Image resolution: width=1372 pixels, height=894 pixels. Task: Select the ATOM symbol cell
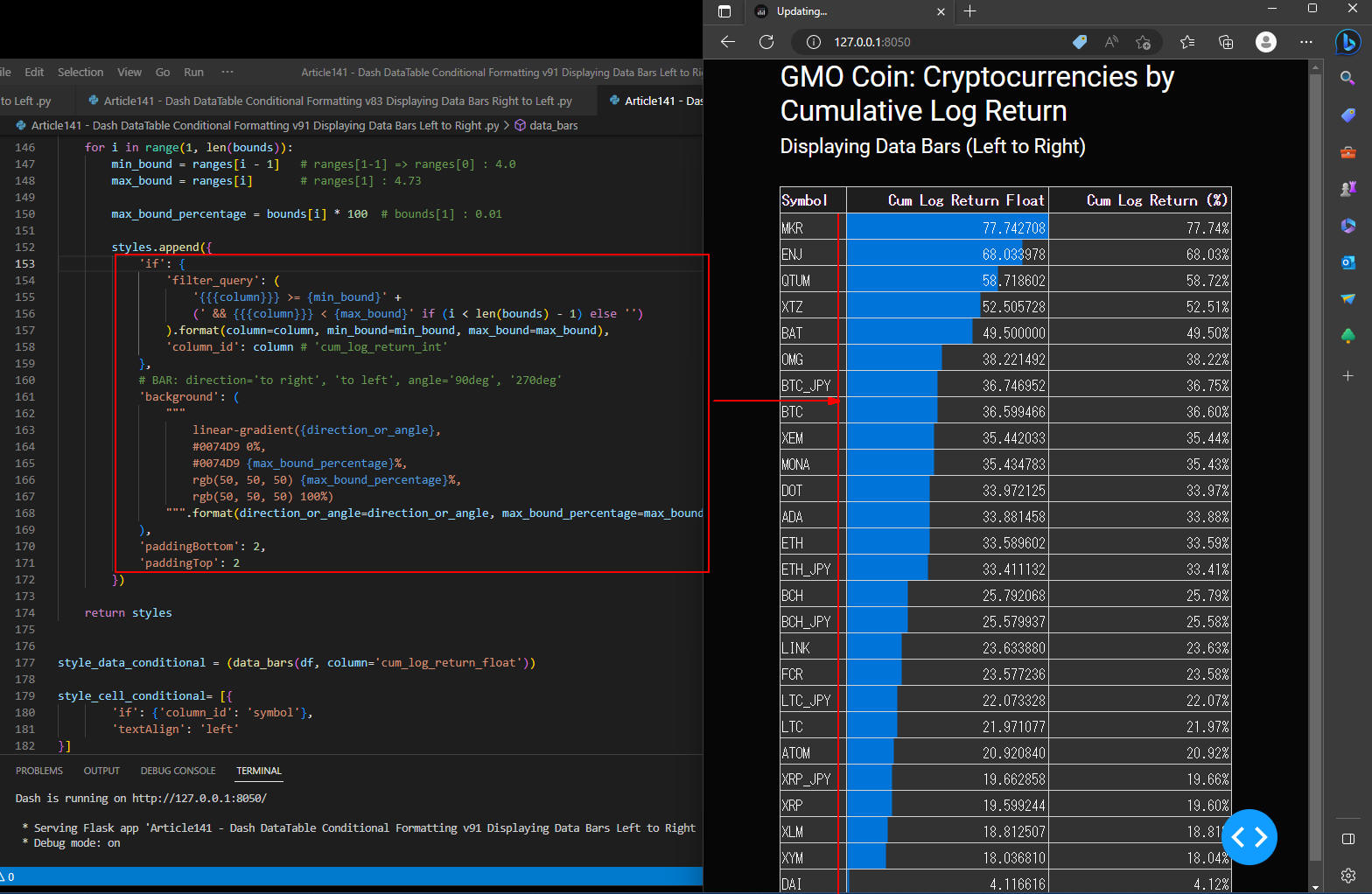pos(813,752)
